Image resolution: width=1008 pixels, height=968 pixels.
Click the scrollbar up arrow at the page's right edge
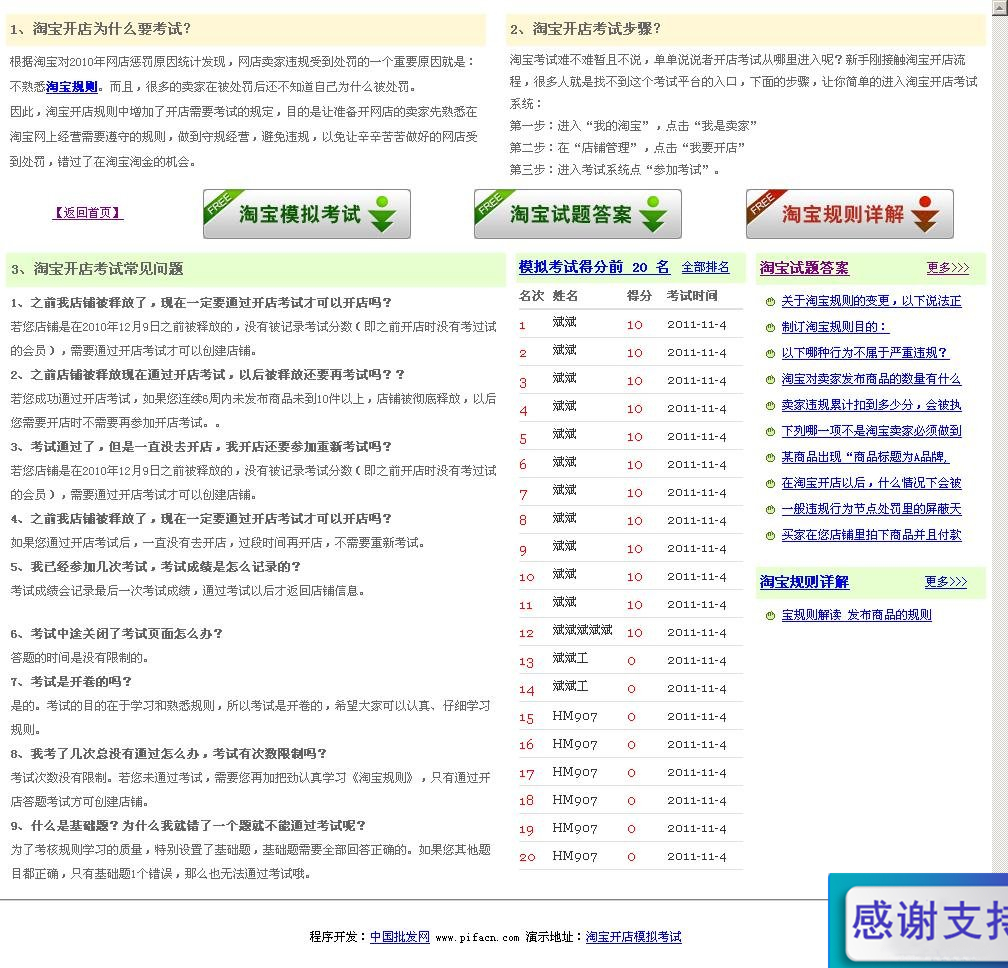coord(1000,6)
